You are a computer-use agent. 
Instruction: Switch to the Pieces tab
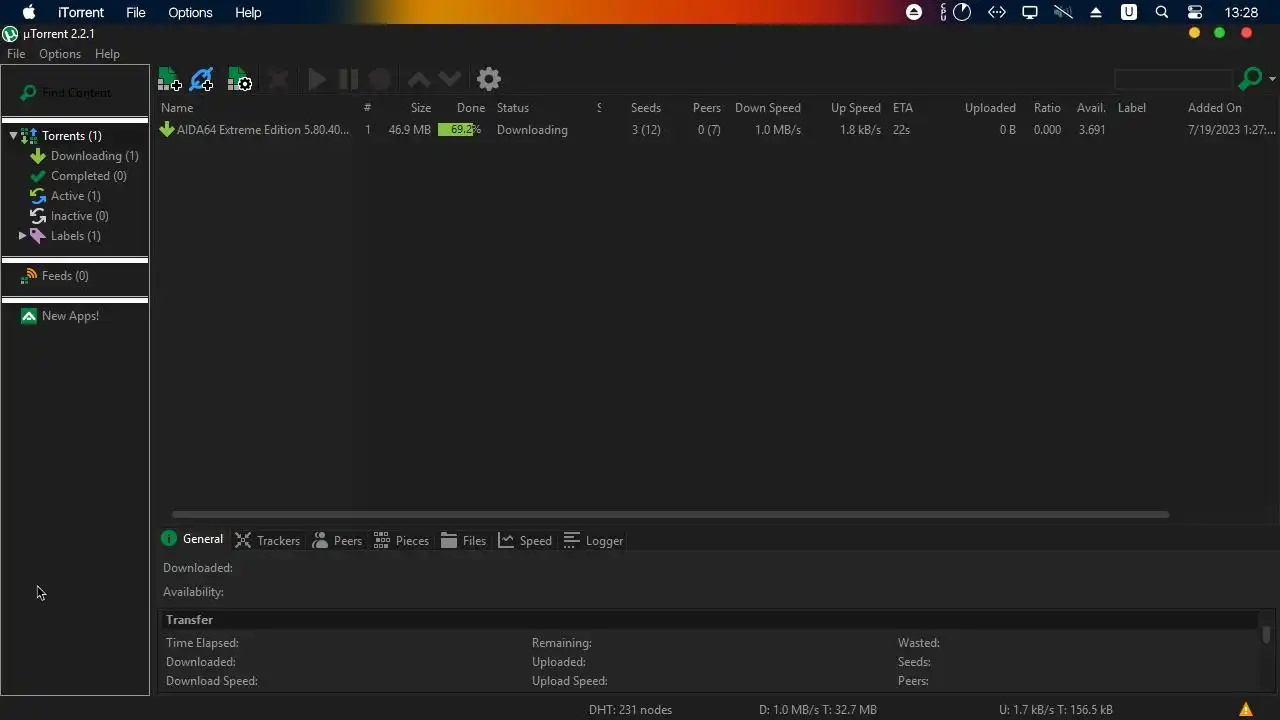tap(401, 540)
